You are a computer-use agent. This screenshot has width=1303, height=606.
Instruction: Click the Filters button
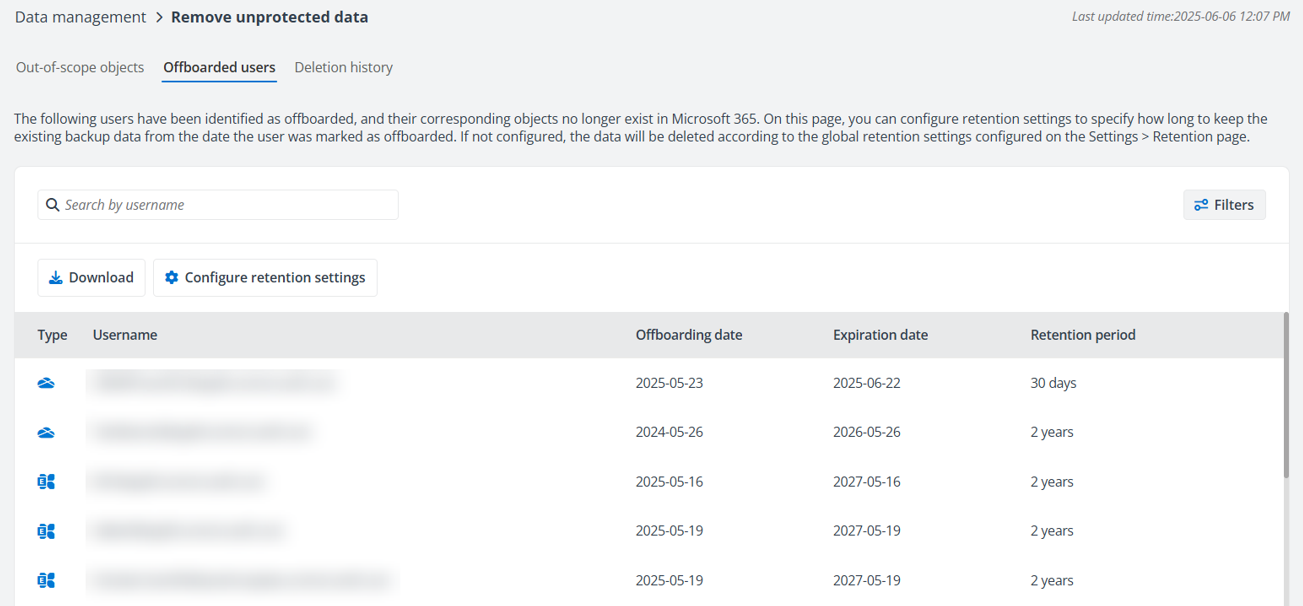click(x=1224, y=204)
